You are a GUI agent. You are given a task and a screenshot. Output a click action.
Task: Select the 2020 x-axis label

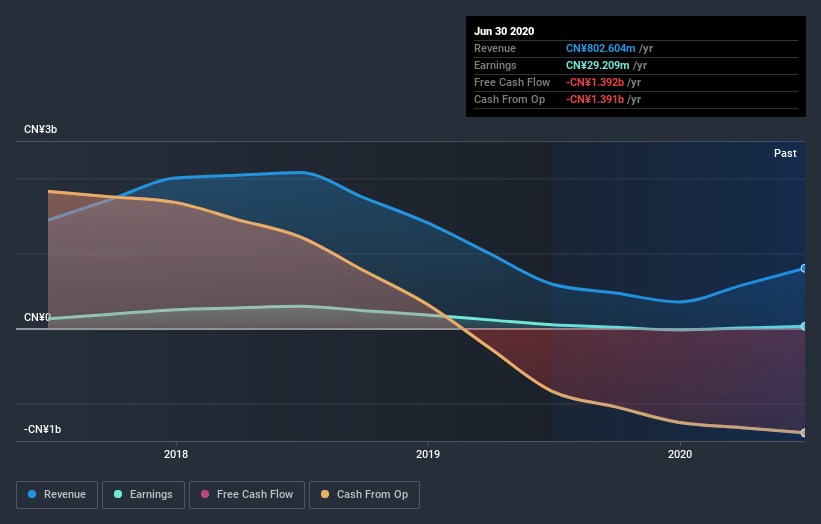pyautogui.click(x=680, y=454)
